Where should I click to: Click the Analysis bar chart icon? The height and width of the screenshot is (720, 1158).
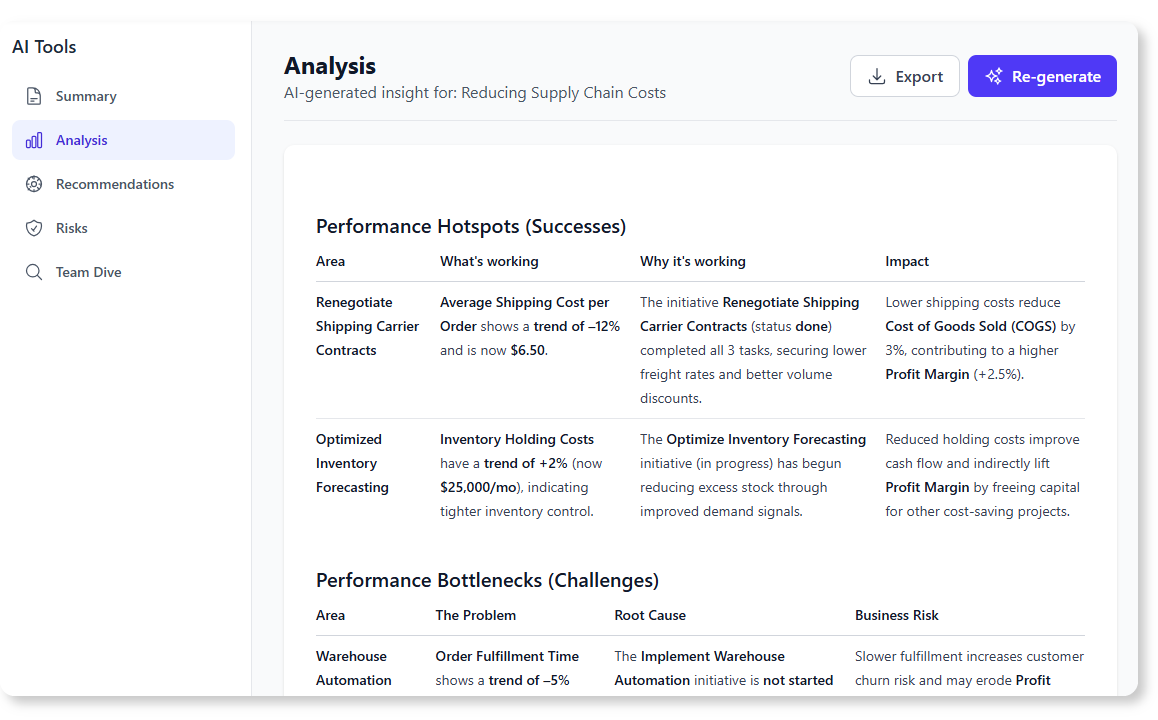pos(33,140)
